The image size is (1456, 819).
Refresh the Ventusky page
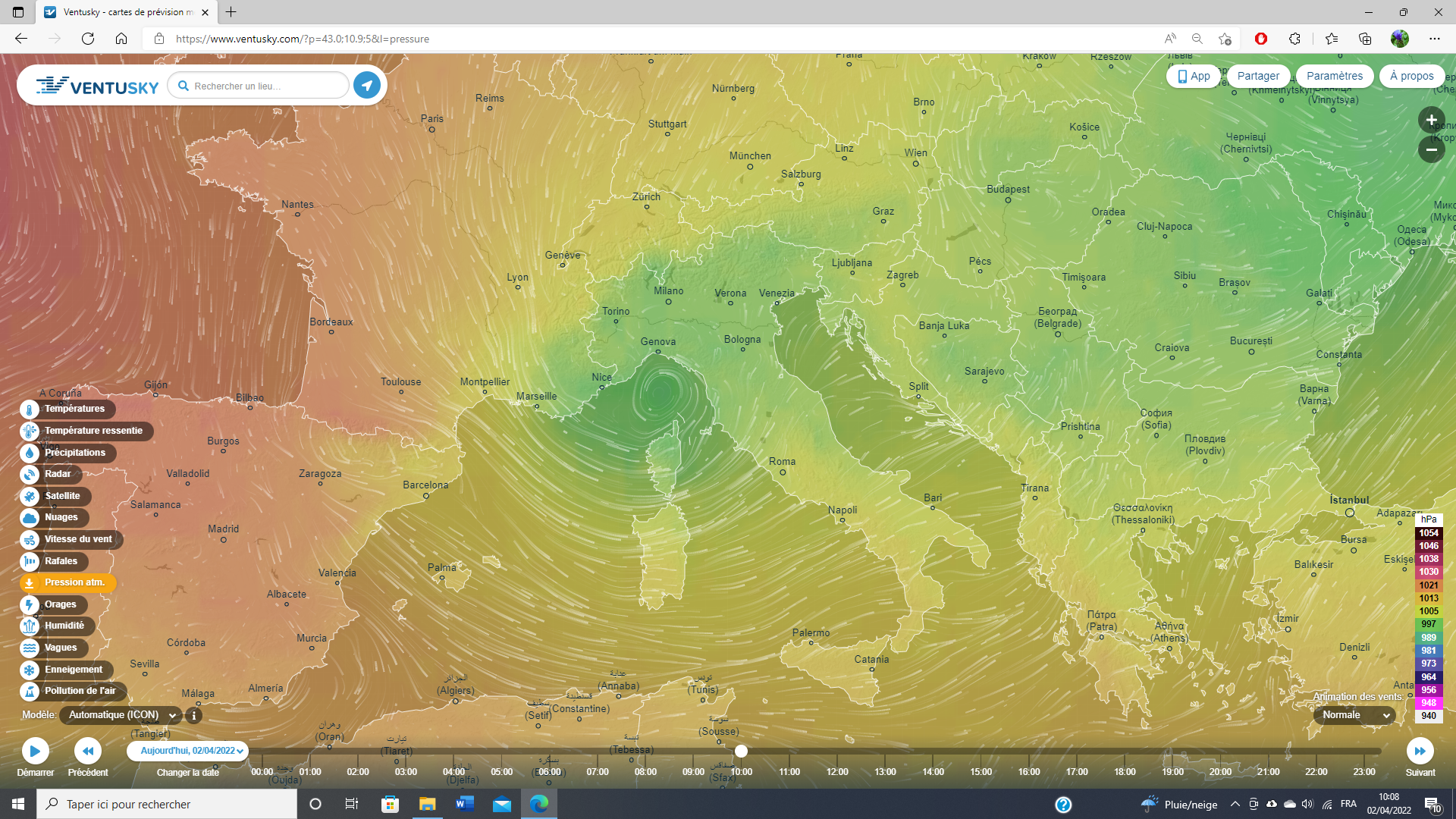click(x=88, y=39)
